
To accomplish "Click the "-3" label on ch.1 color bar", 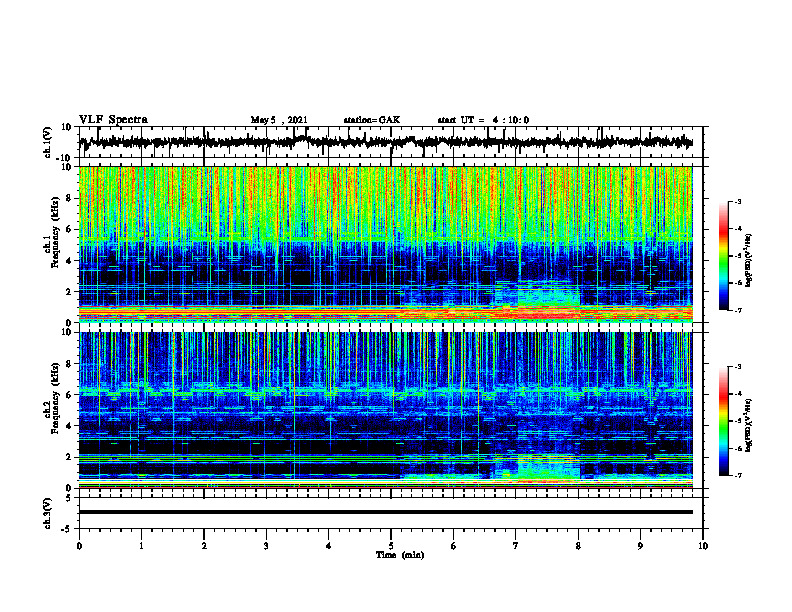I will [737, 201].
